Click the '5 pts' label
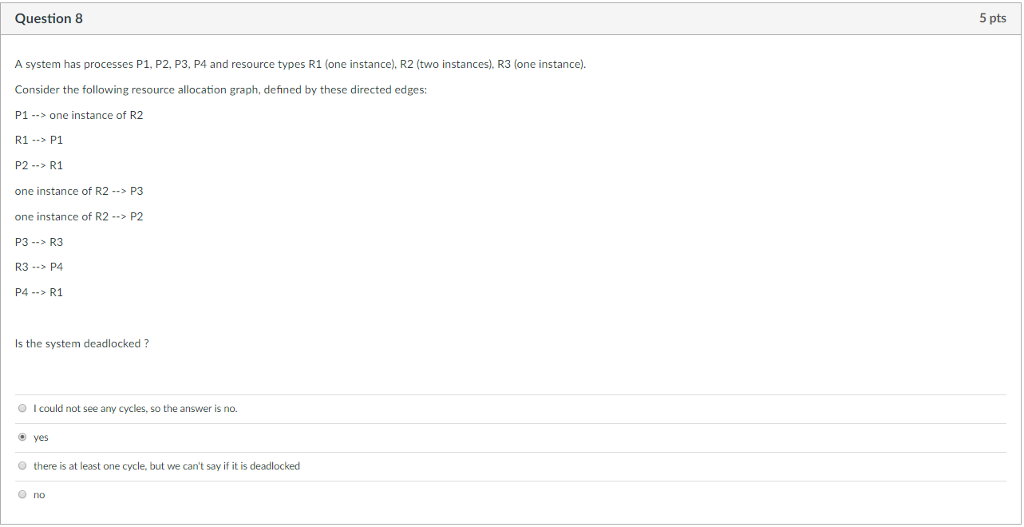The width and height of the screenshot is (1024, 527). pyautogui.click(x=992, y=18)
